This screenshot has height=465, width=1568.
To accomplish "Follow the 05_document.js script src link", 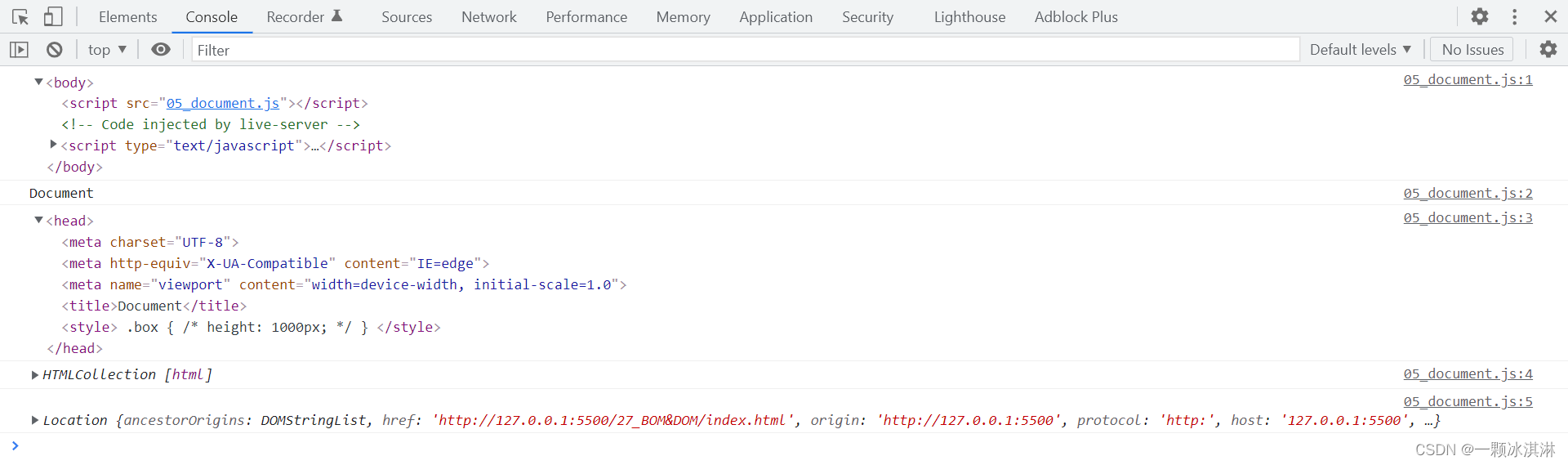I will pyautogui.click(x=223, y=103).
